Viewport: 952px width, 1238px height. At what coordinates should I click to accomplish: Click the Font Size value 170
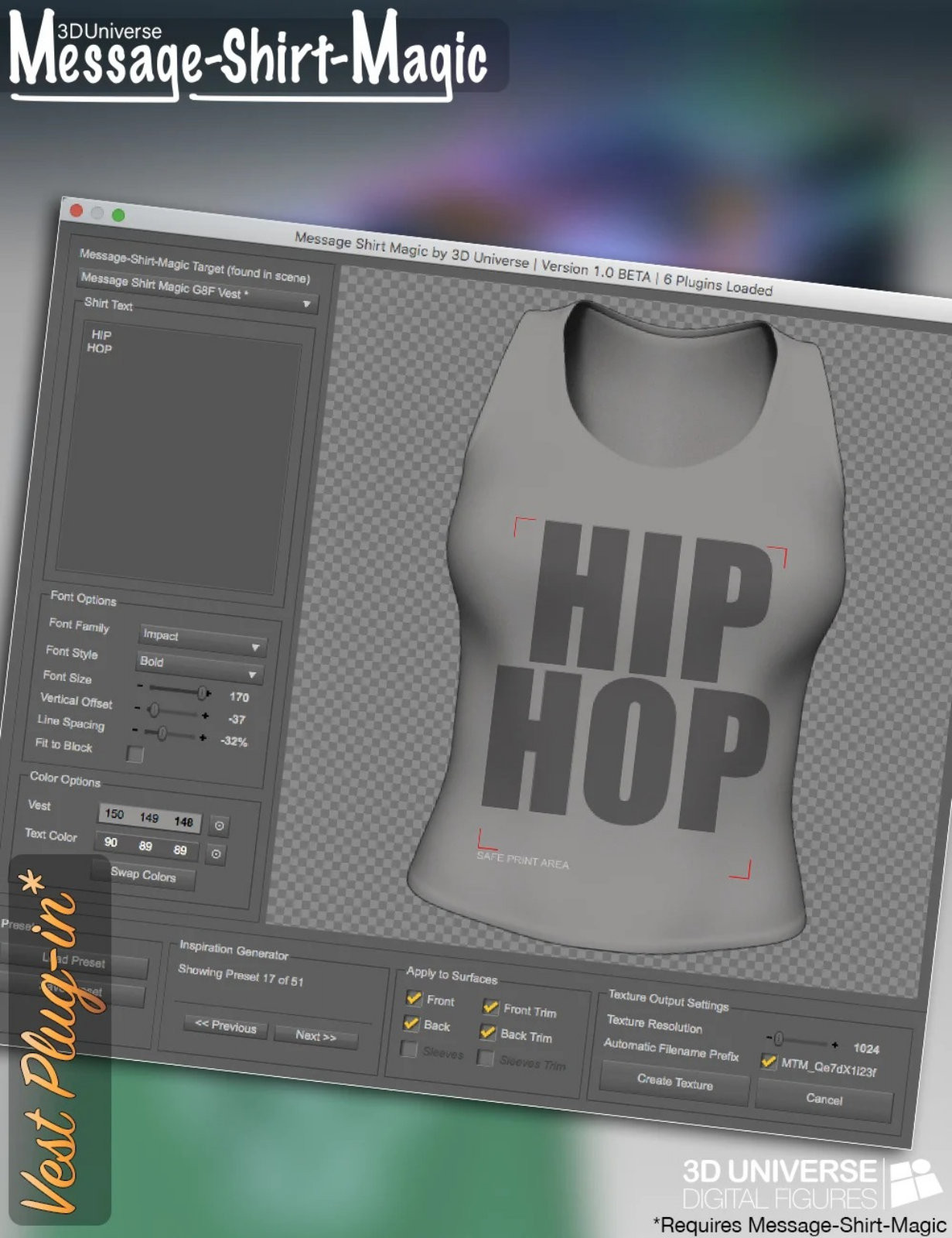239,697
